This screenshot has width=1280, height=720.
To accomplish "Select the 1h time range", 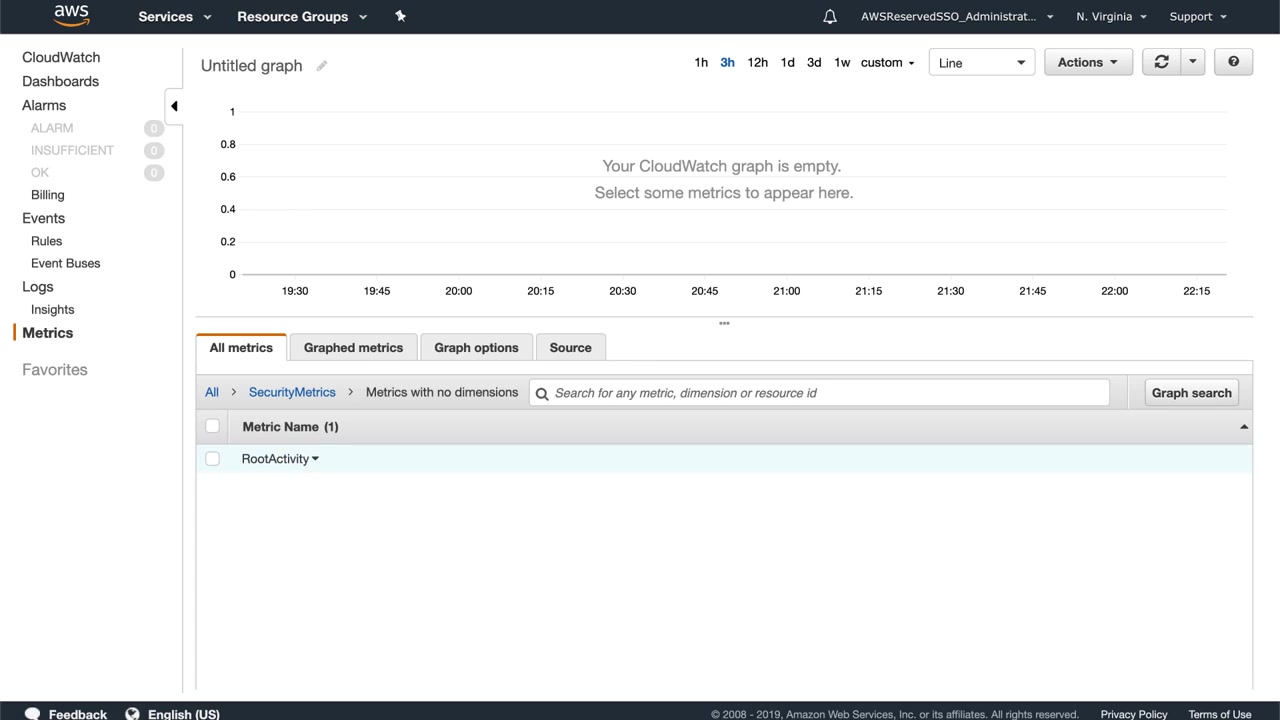I will (x=701, y=62).
